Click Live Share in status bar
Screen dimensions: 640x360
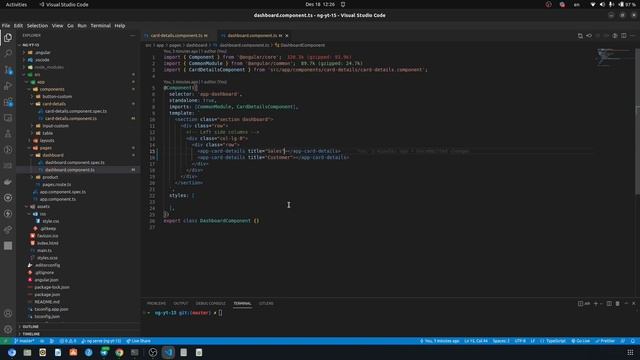coord(138,341)
